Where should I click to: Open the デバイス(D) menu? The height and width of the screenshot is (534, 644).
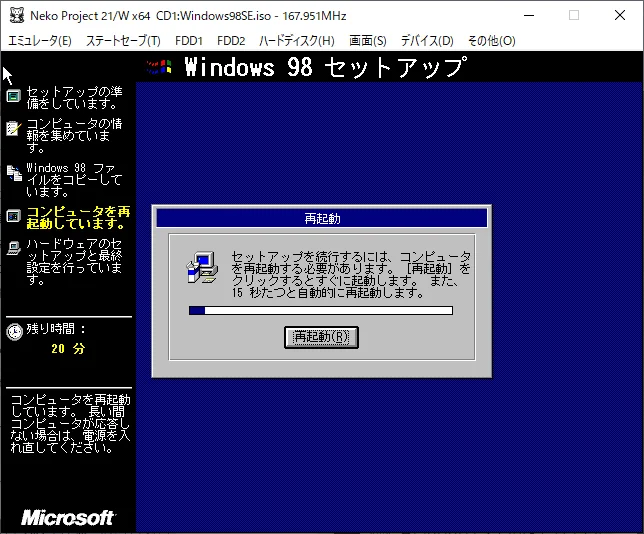[427, 41]
